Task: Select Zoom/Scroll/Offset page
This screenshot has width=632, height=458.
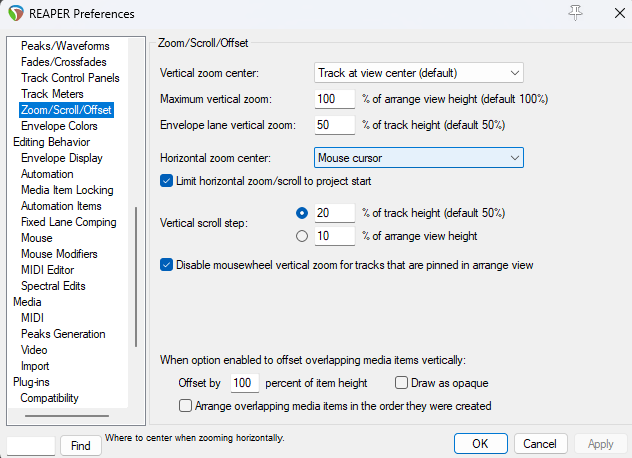Action: [x=67, y=110]
